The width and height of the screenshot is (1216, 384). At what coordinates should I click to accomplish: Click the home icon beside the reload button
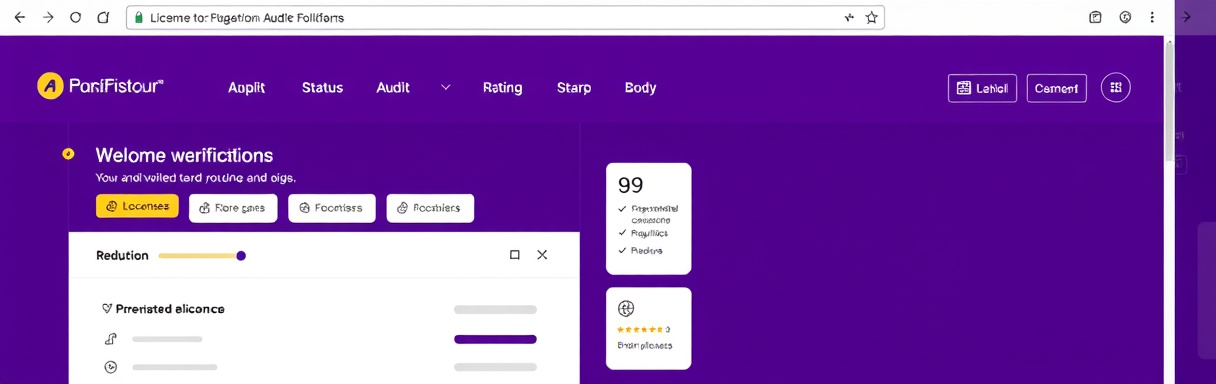103,17
